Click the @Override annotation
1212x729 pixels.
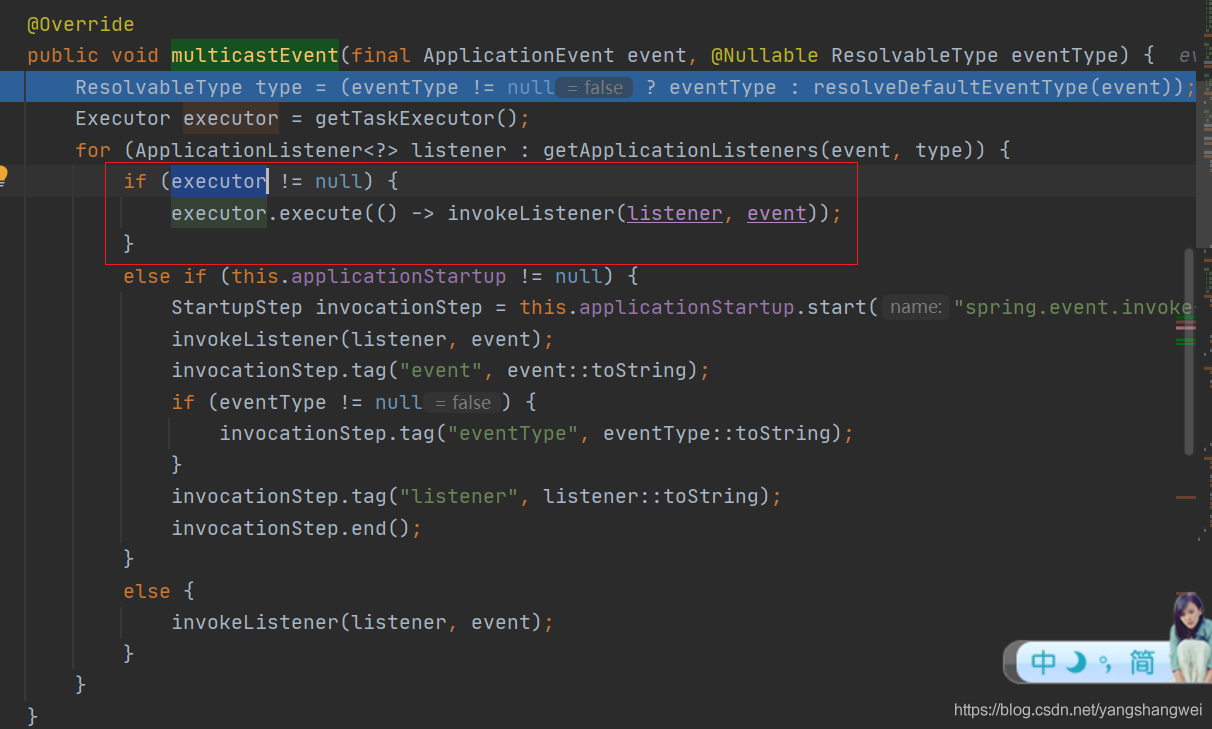tap(81, 24)
